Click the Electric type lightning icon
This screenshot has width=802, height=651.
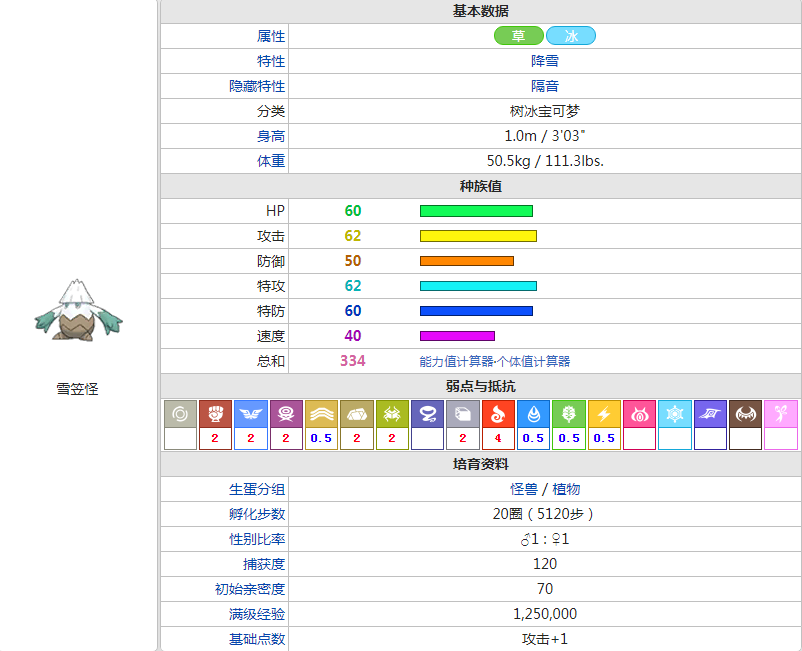604,414
